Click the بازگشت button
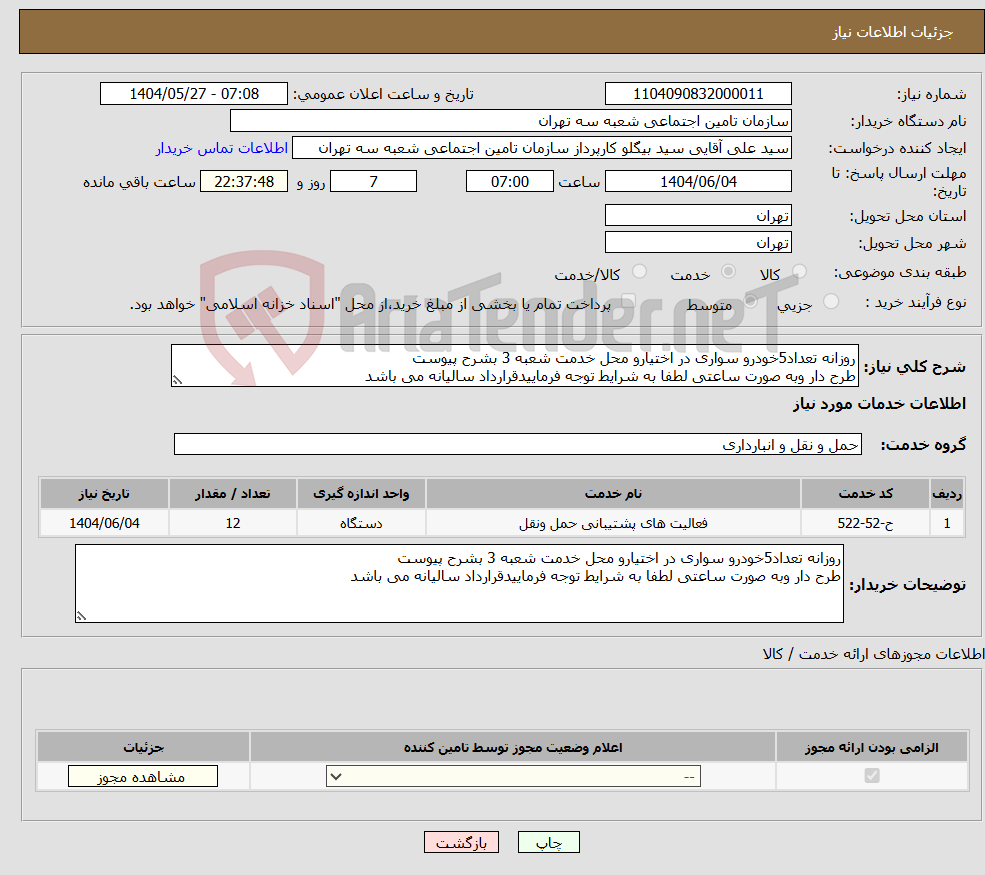 (461, 842)
